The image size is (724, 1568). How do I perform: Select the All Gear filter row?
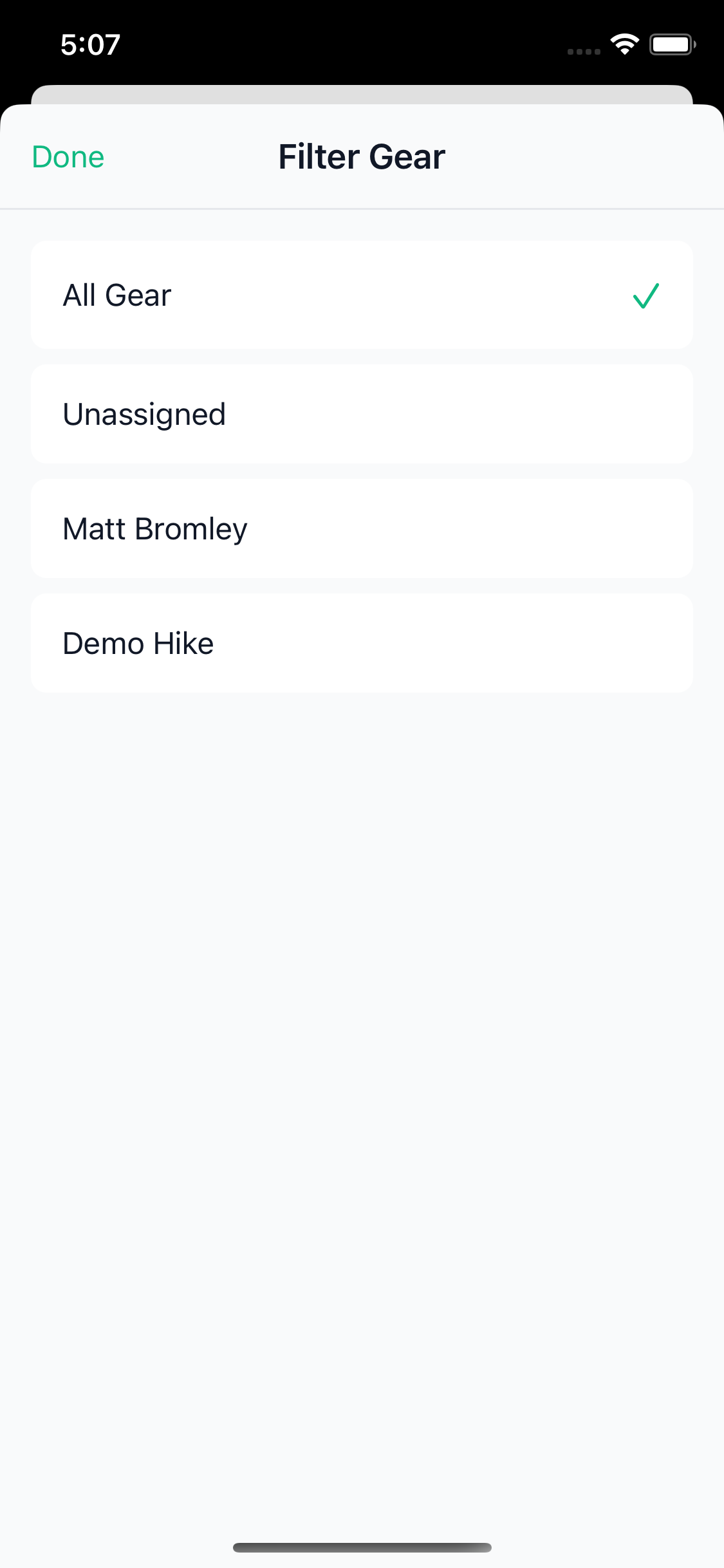click(x=362, y=295)
